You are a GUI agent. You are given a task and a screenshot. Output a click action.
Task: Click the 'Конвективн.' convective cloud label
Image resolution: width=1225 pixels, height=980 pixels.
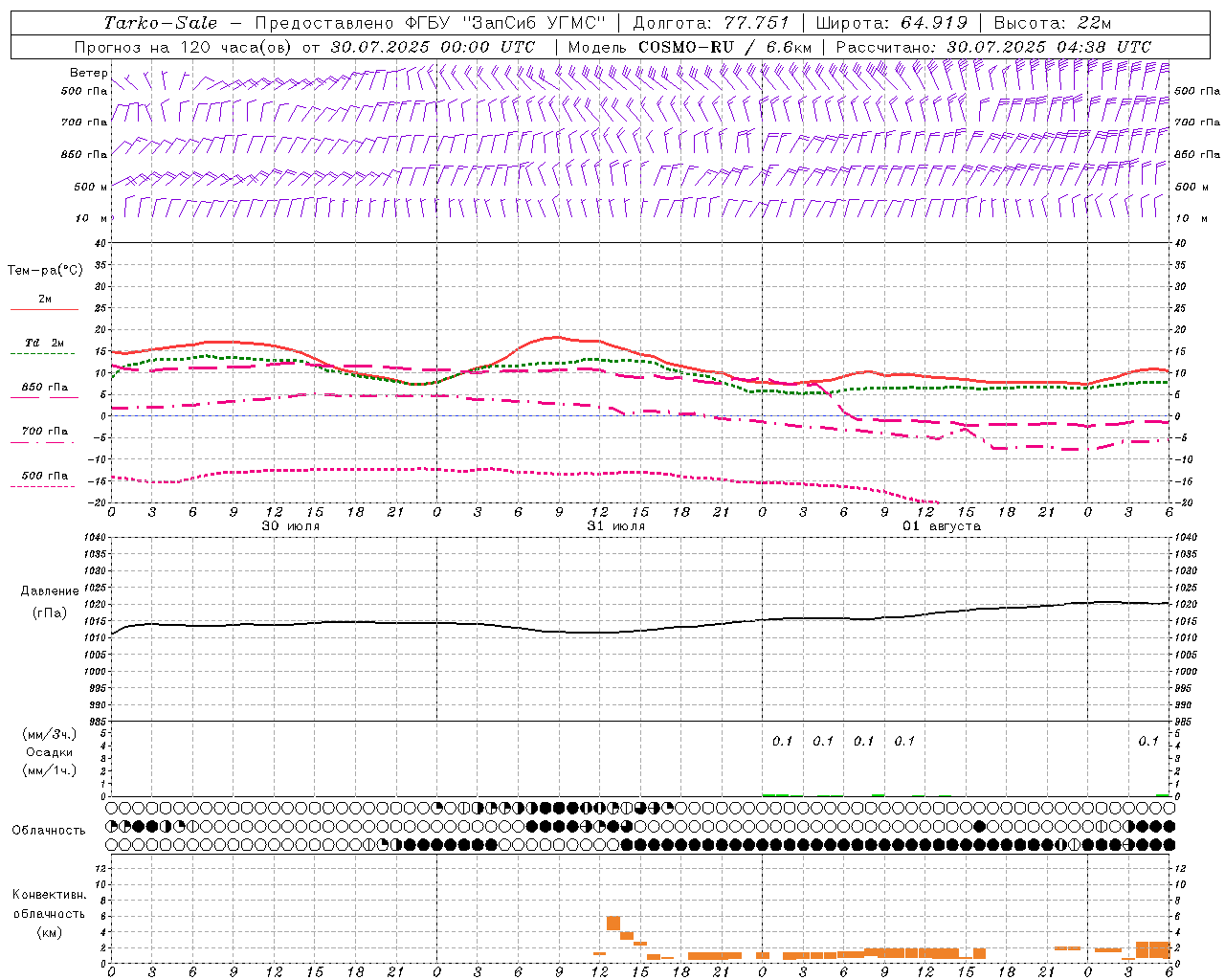tap(49, 895)
